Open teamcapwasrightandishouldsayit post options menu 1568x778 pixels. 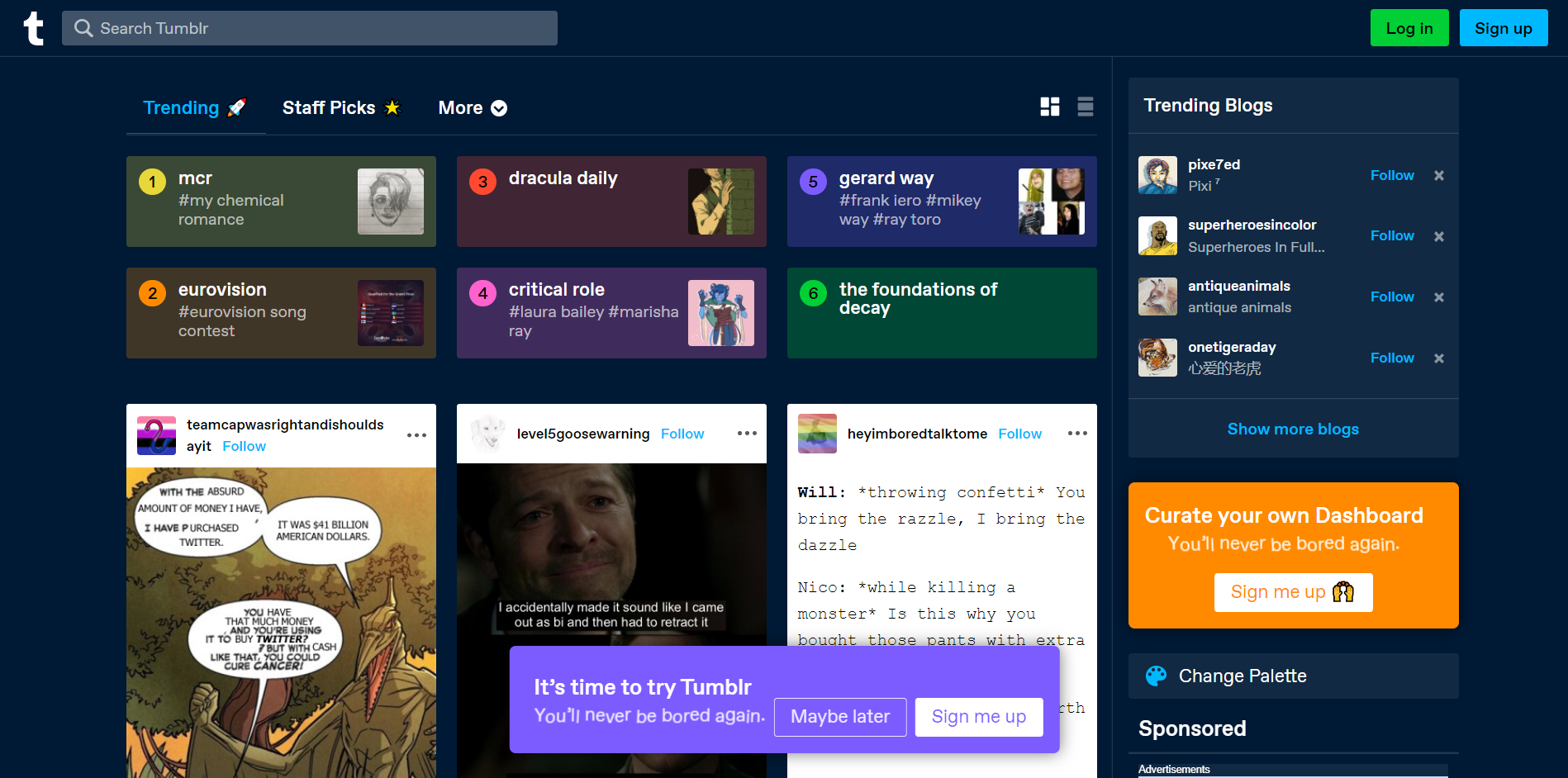pos(416,435)
